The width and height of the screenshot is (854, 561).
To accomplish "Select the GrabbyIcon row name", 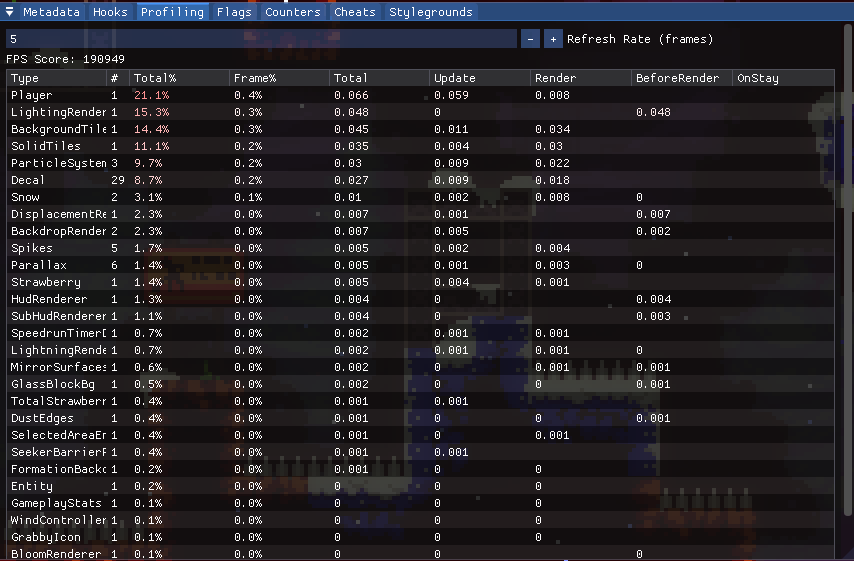I will coord(46,537).
